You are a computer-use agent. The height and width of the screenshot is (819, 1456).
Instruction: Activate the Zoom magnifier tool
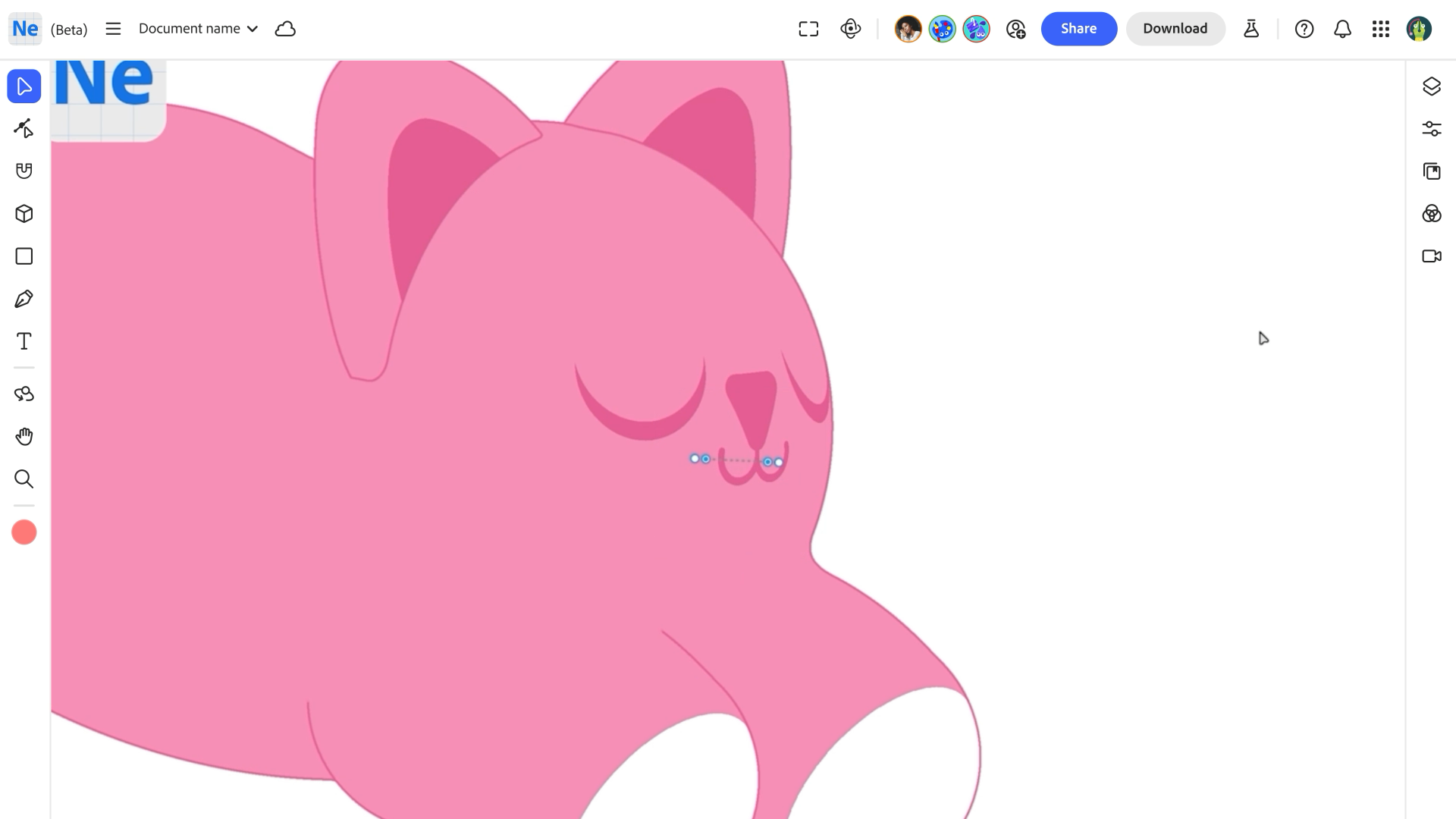tap(24, 479)
